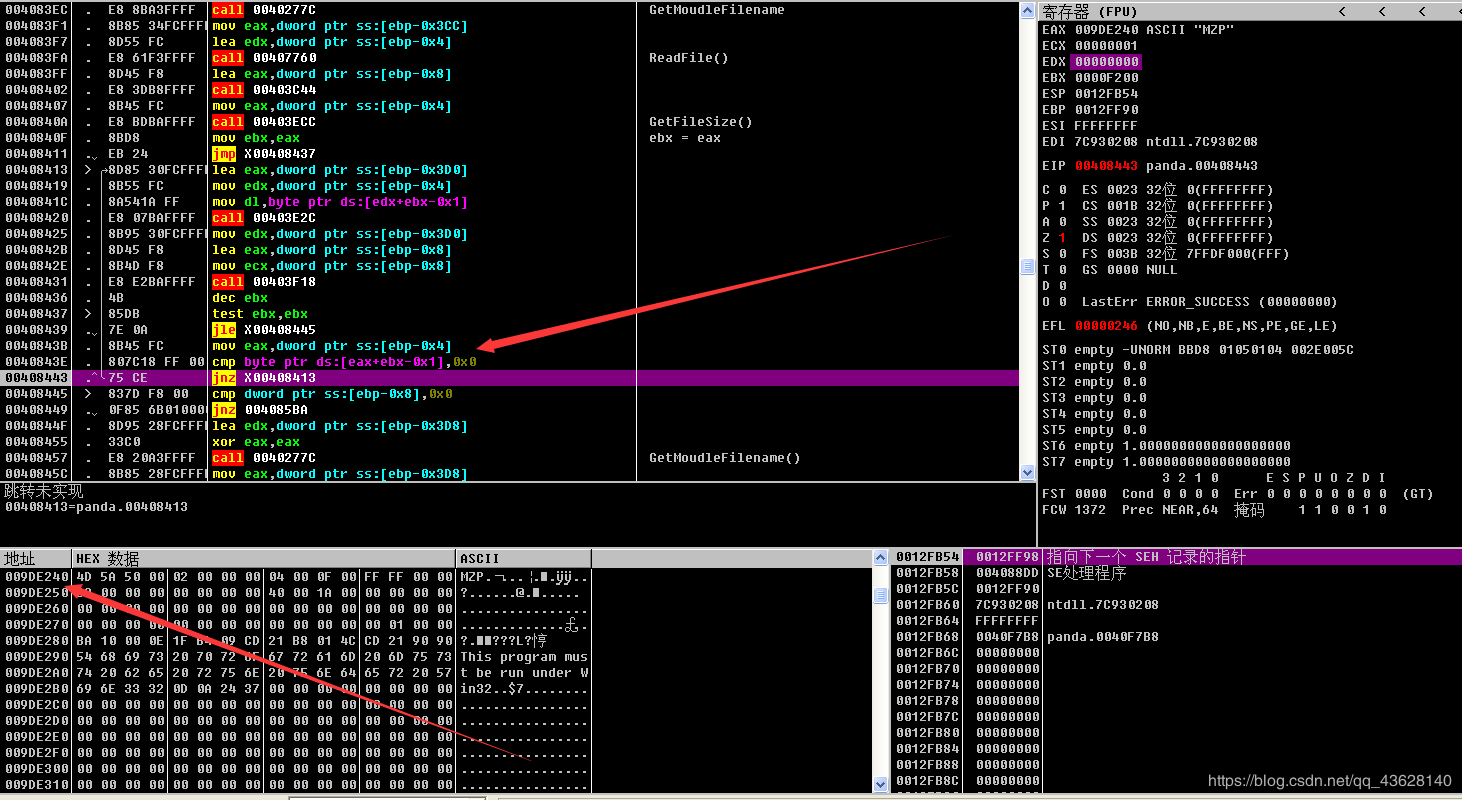
Task: Select the EFL value 00000246
Action: pyautogui.click(x=1106, y=326)
